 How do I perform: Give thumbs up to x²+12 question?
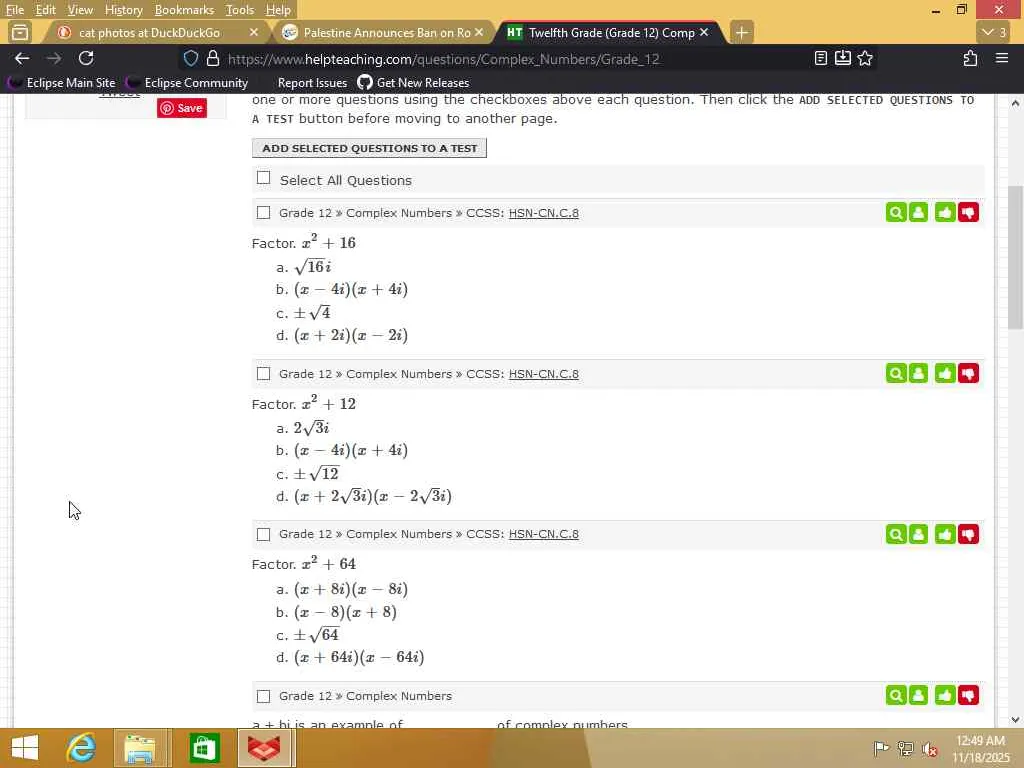point(945,374)
